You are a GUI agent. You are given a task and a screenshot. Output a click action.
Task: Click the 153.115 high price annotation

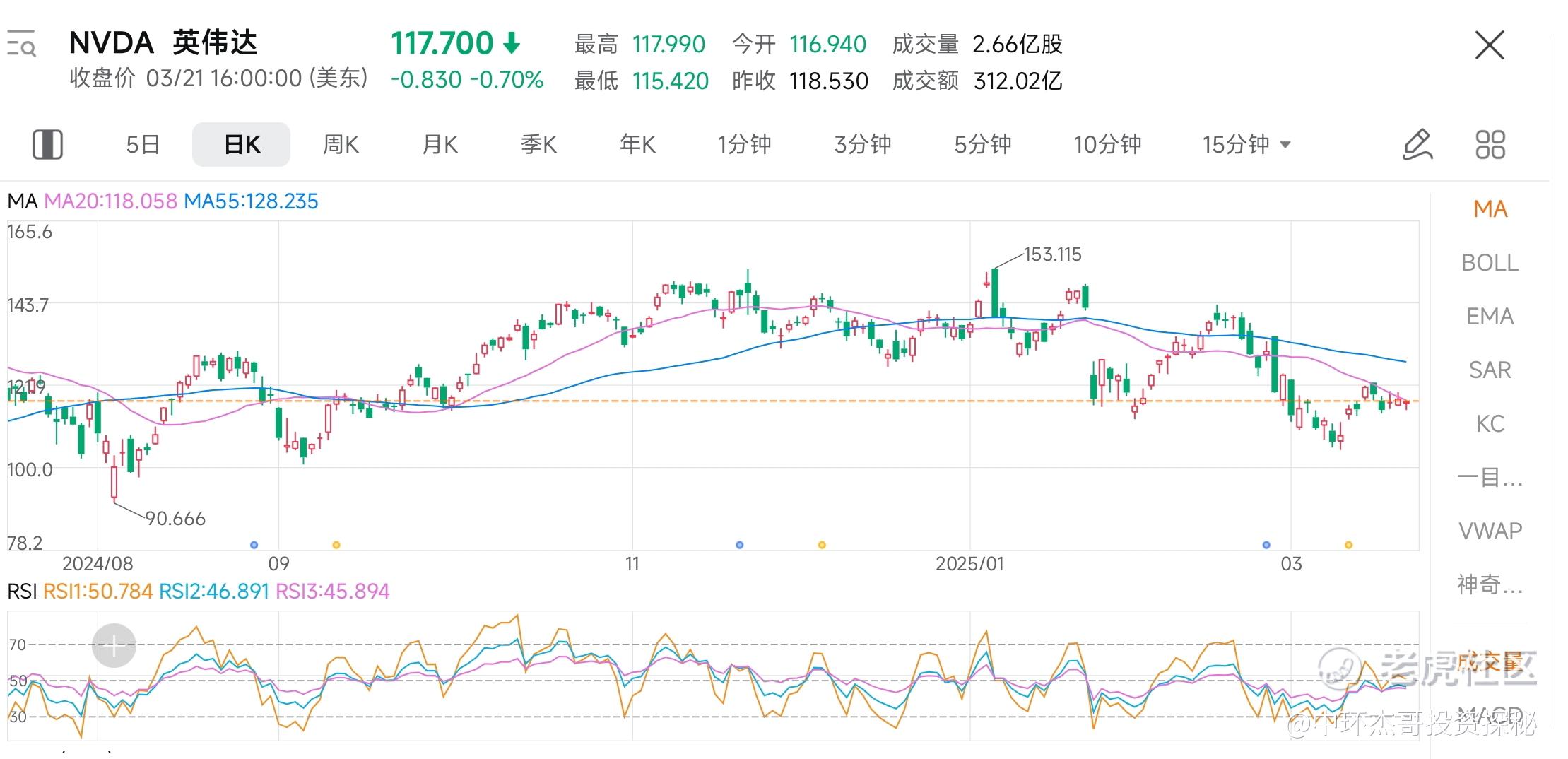point(1053,254)
